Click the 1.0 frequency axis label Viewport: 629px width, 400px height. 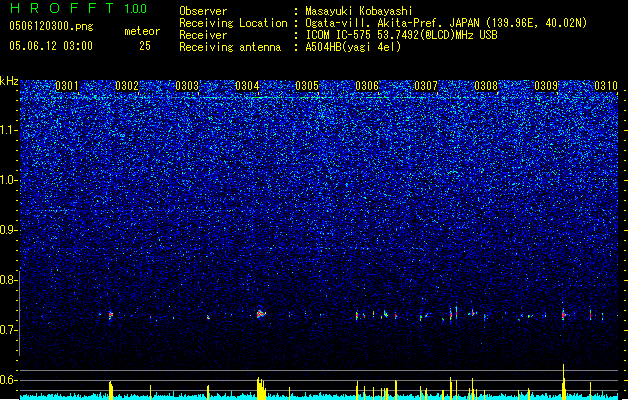pyautogui.click(x=9, y=180)
